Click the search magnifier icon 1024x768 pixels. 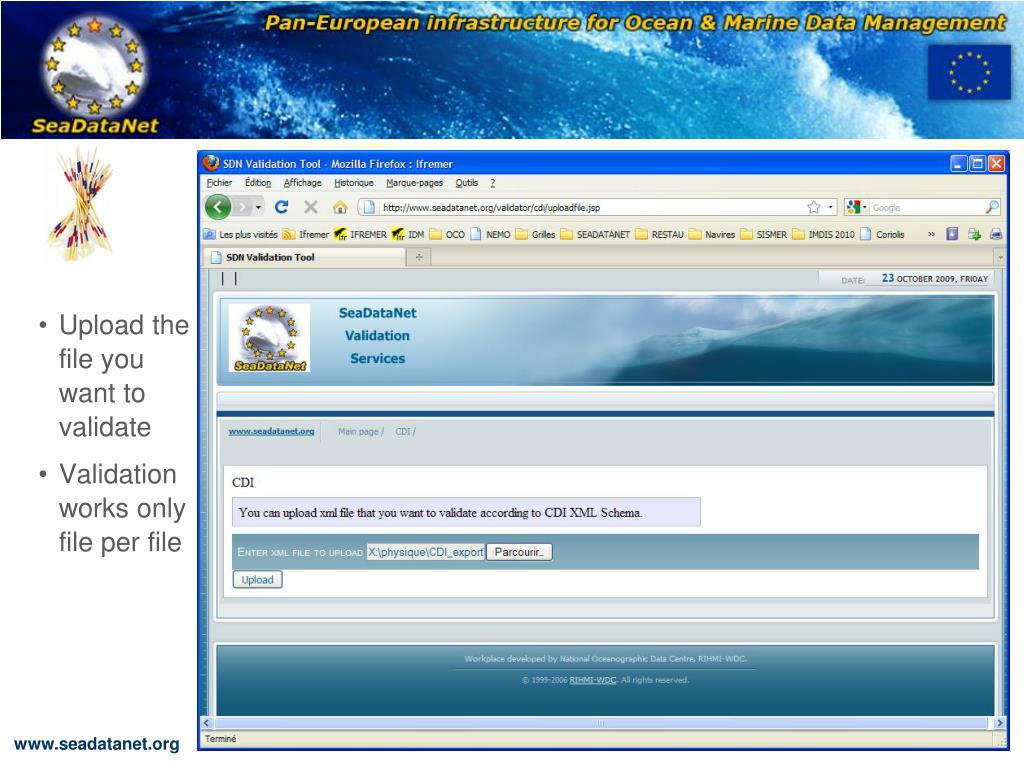click(x=991, y=207)
